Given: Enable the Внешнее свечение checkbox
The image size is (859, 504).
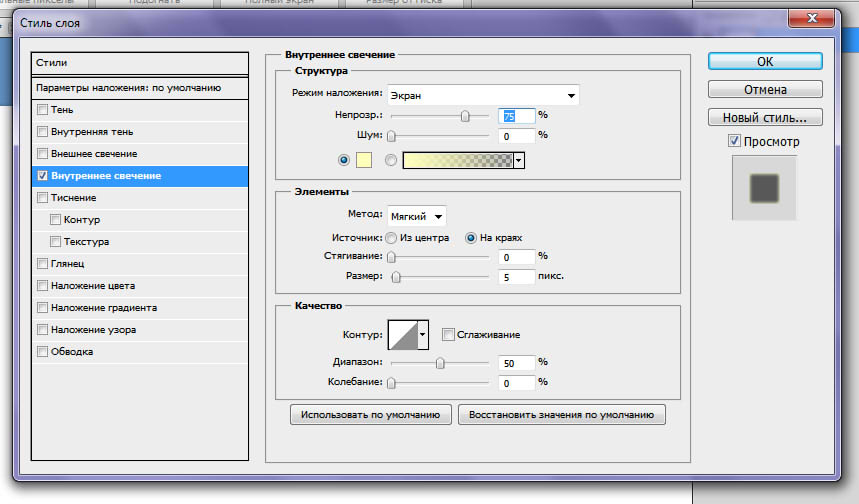Looking at the screenshot, I should [42, 153].
